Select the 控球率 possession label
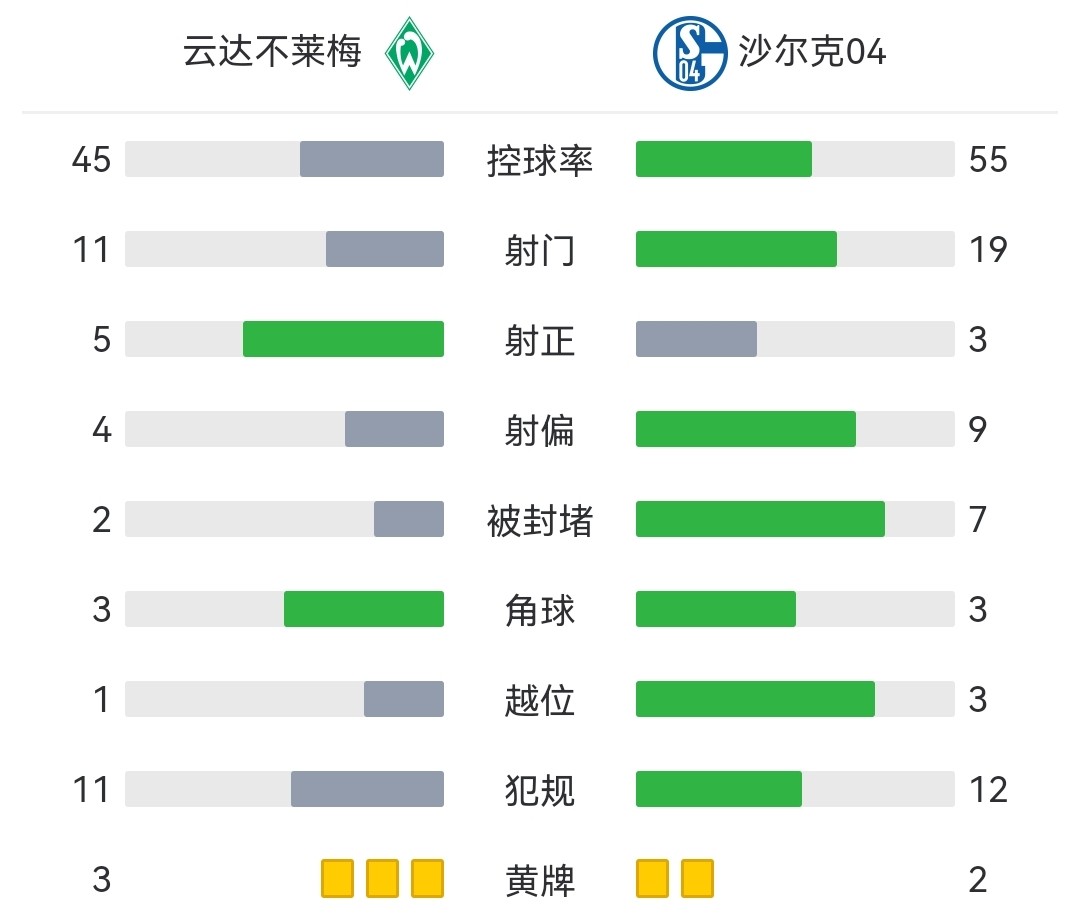Viewport: 1080px width, 916px height. point(540,160)
